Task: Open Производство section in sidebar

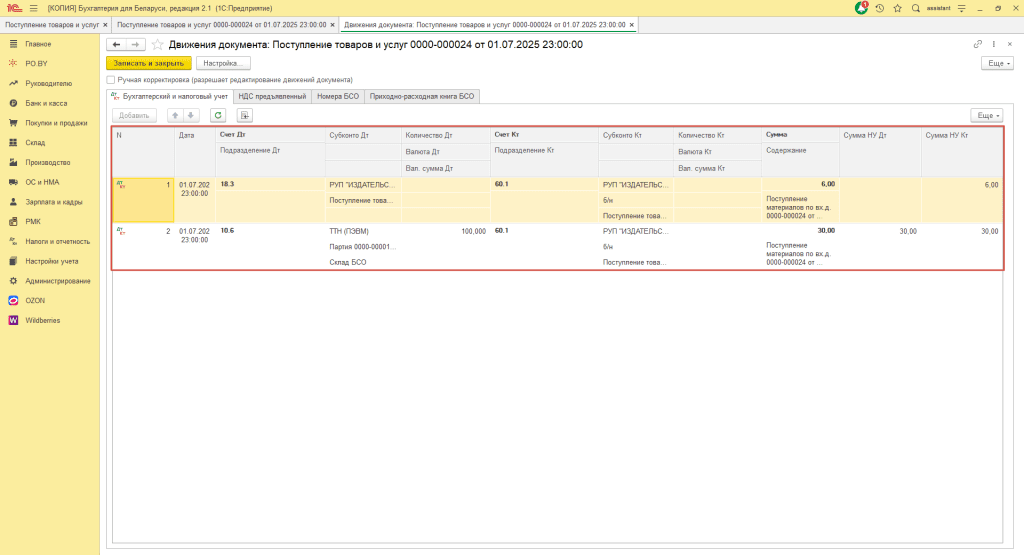Action: point(48,163)
